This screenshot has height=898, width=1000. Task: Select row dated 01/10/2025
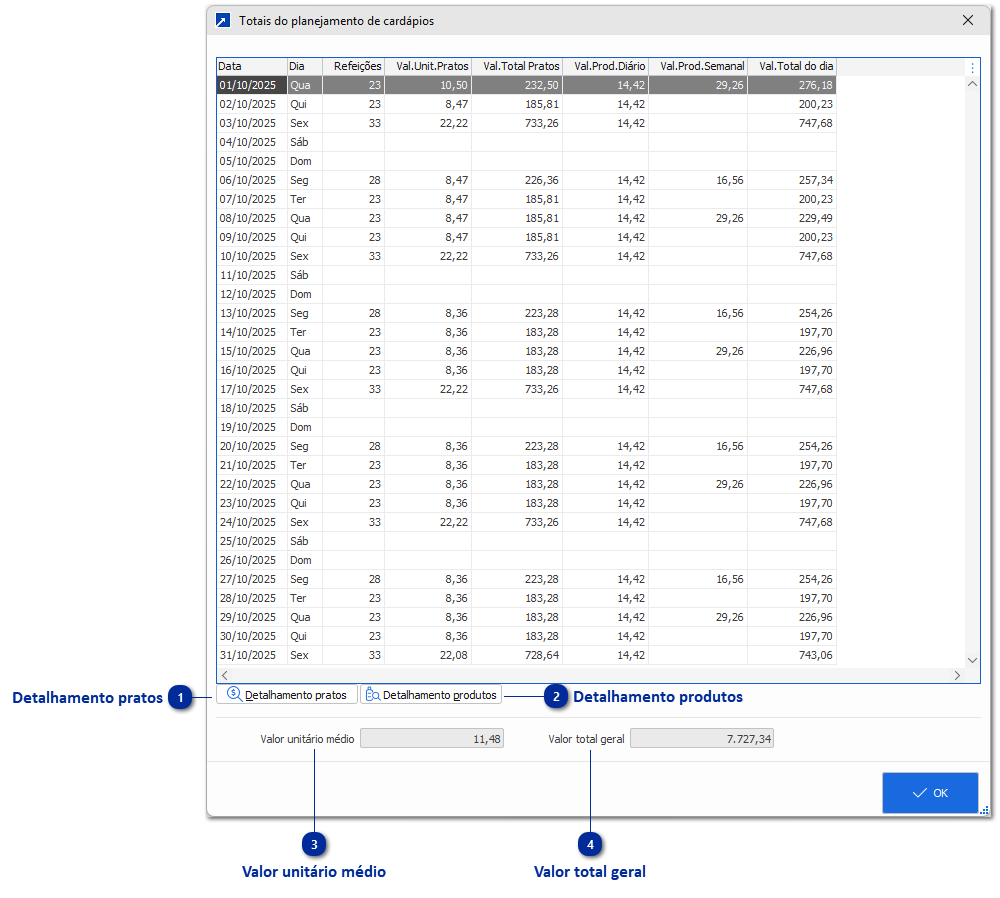coord(526,85)
